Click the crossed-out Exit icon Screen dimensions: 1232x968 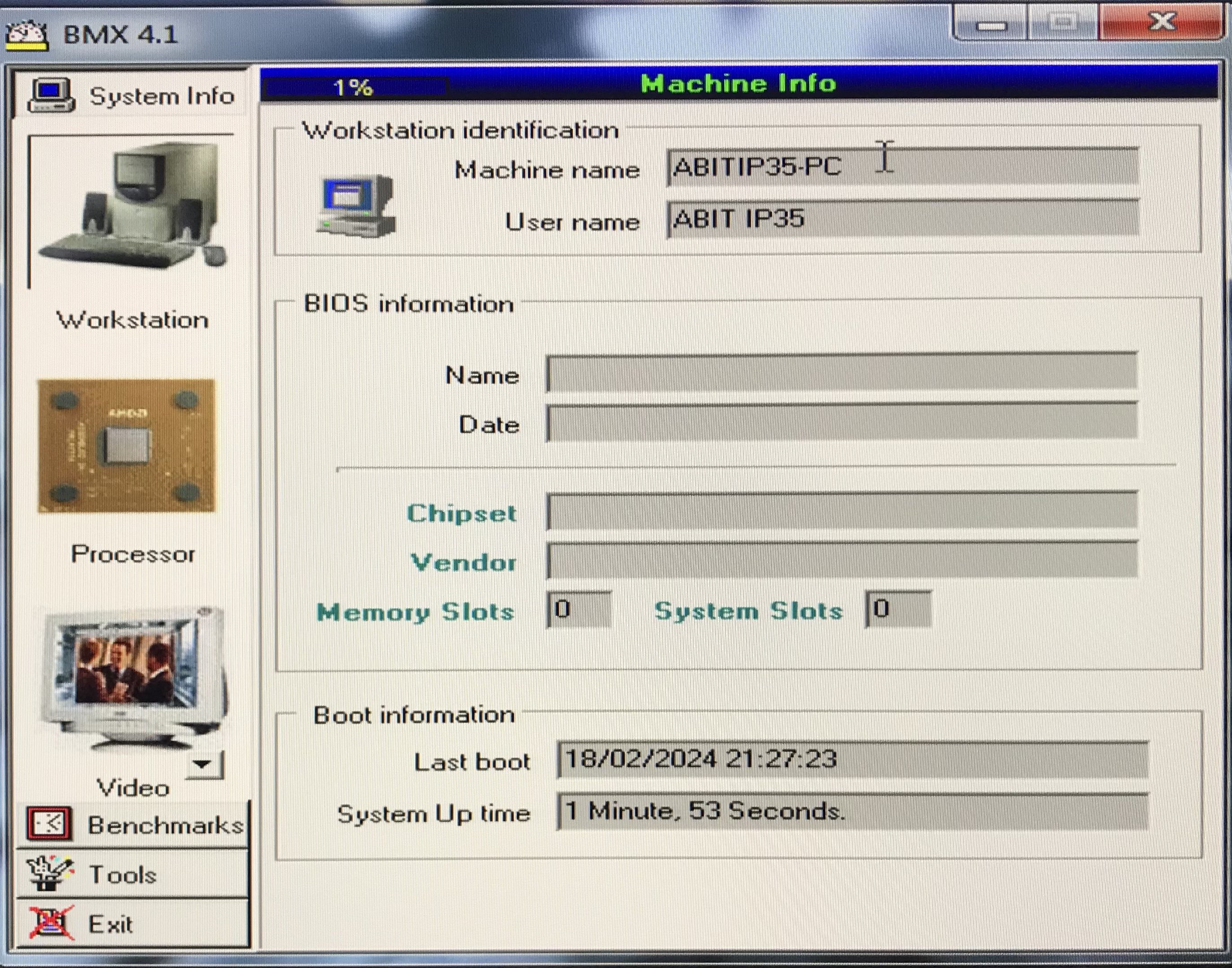click(x=51, y=923)
